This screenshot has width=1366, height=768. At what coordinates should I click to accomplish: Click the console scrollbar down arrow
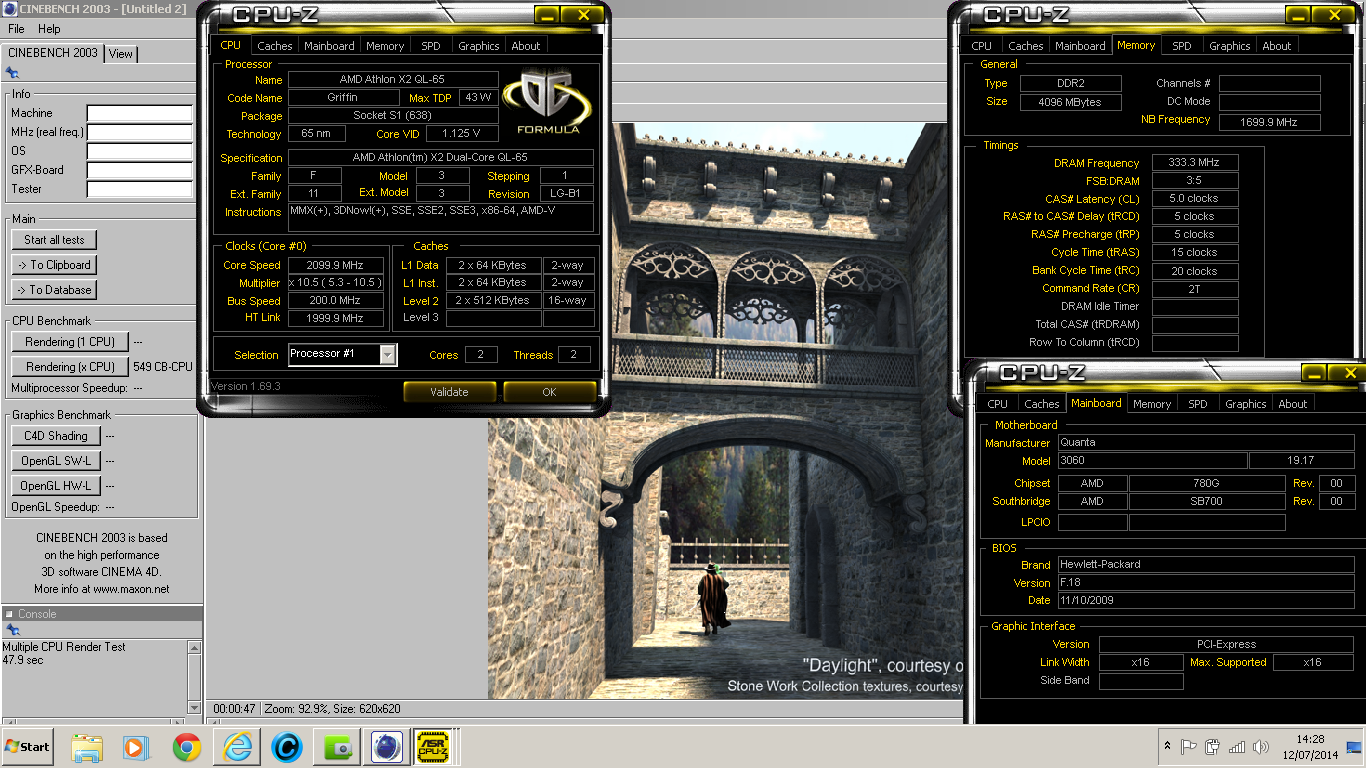pyautogui.click(x=195, y=707)
